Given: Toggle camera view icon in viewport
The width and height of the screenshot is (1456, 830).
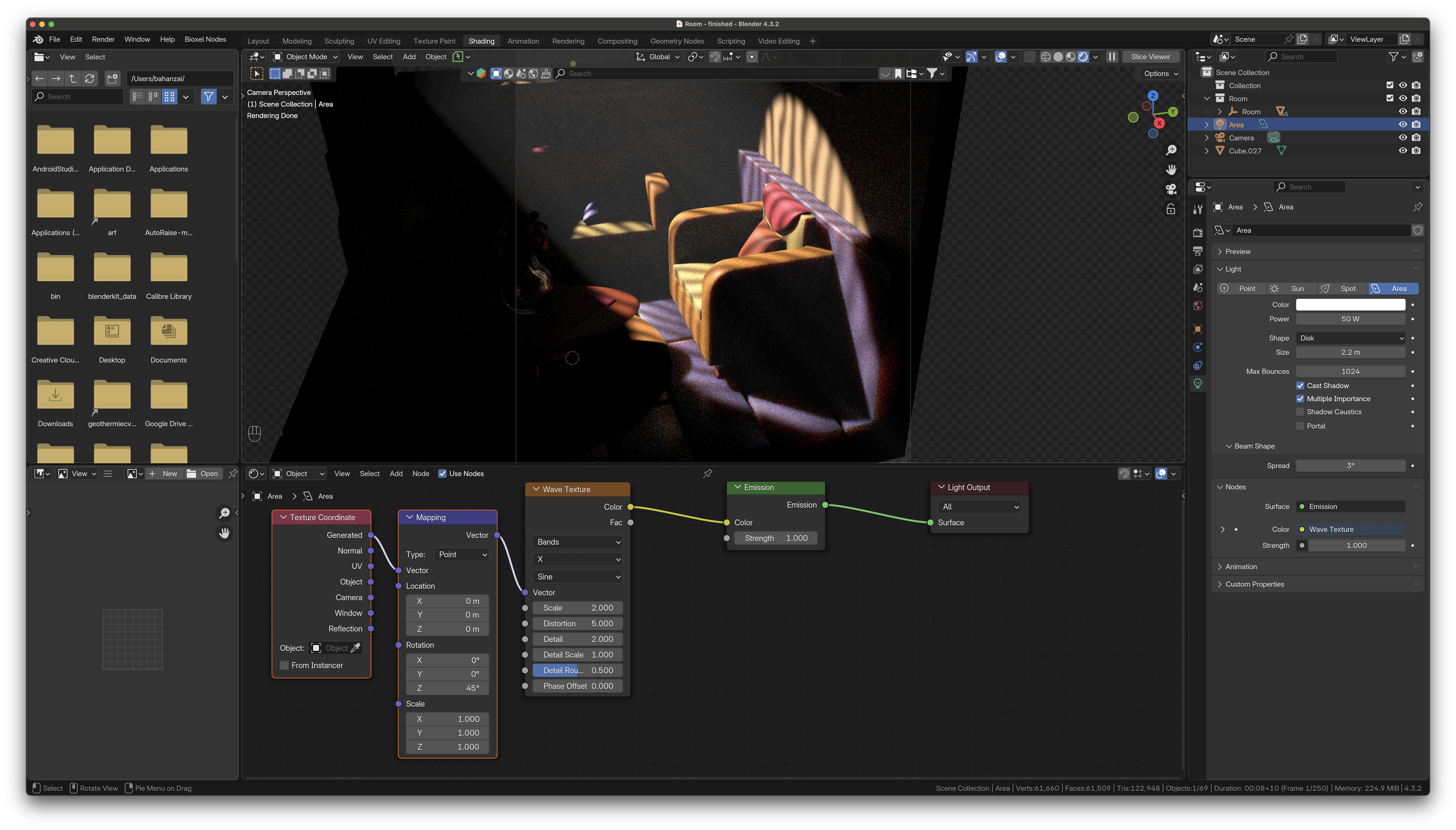Looking at the screenshot, I should coord(1171,189).
